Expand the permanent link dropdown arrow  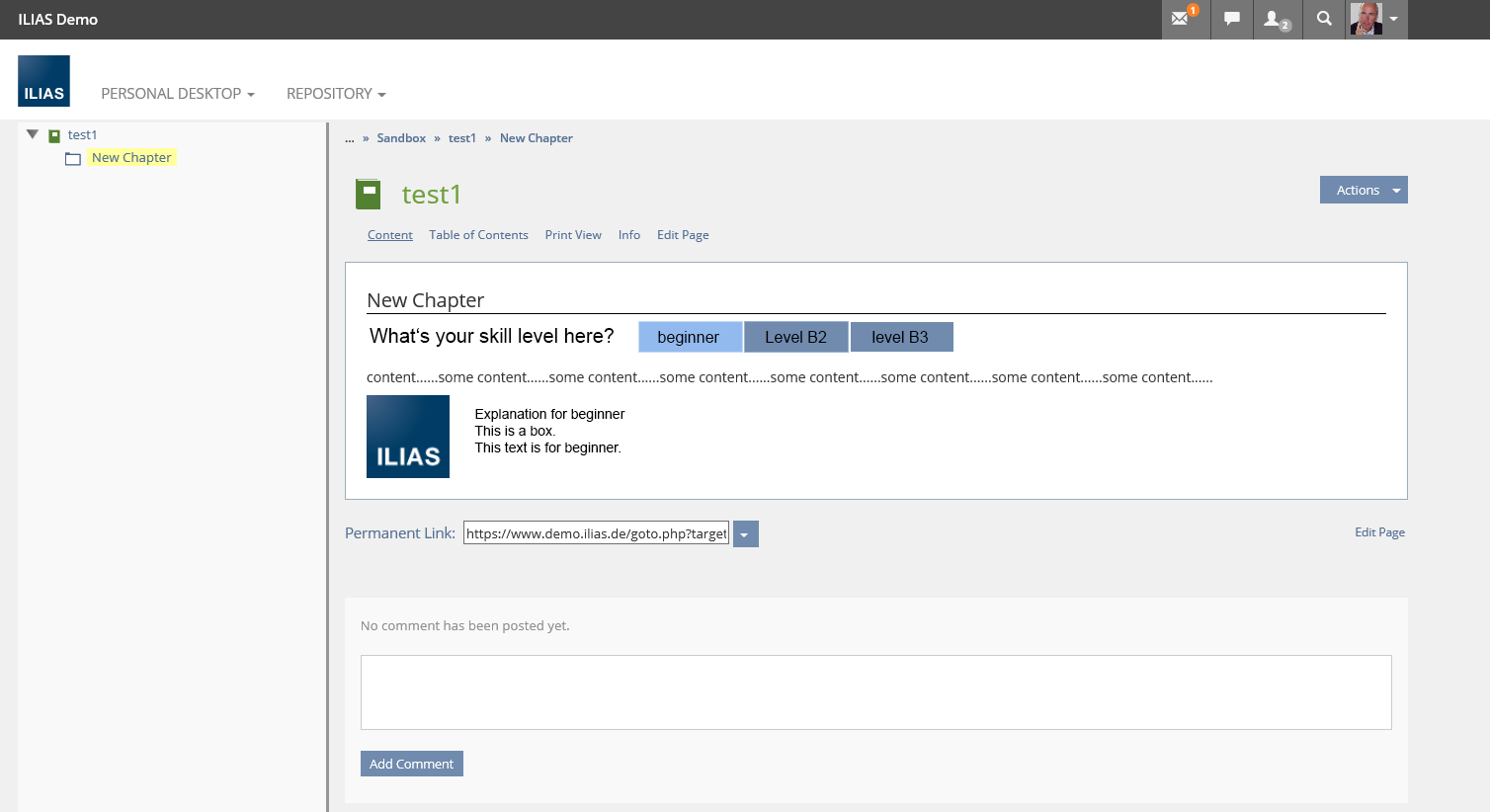745,534
